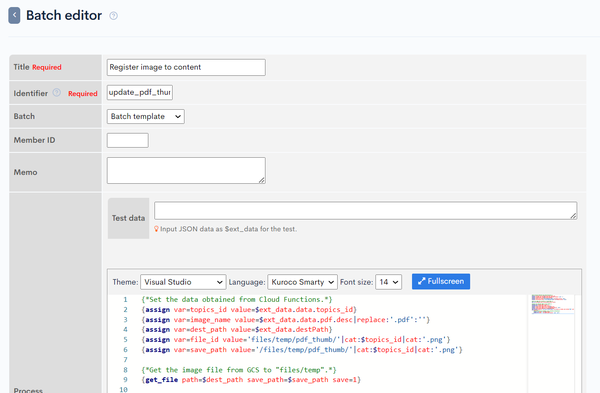The image size is (600, 393).
Task: Click line 2 assign topics_id code
Action: point(249,310)
